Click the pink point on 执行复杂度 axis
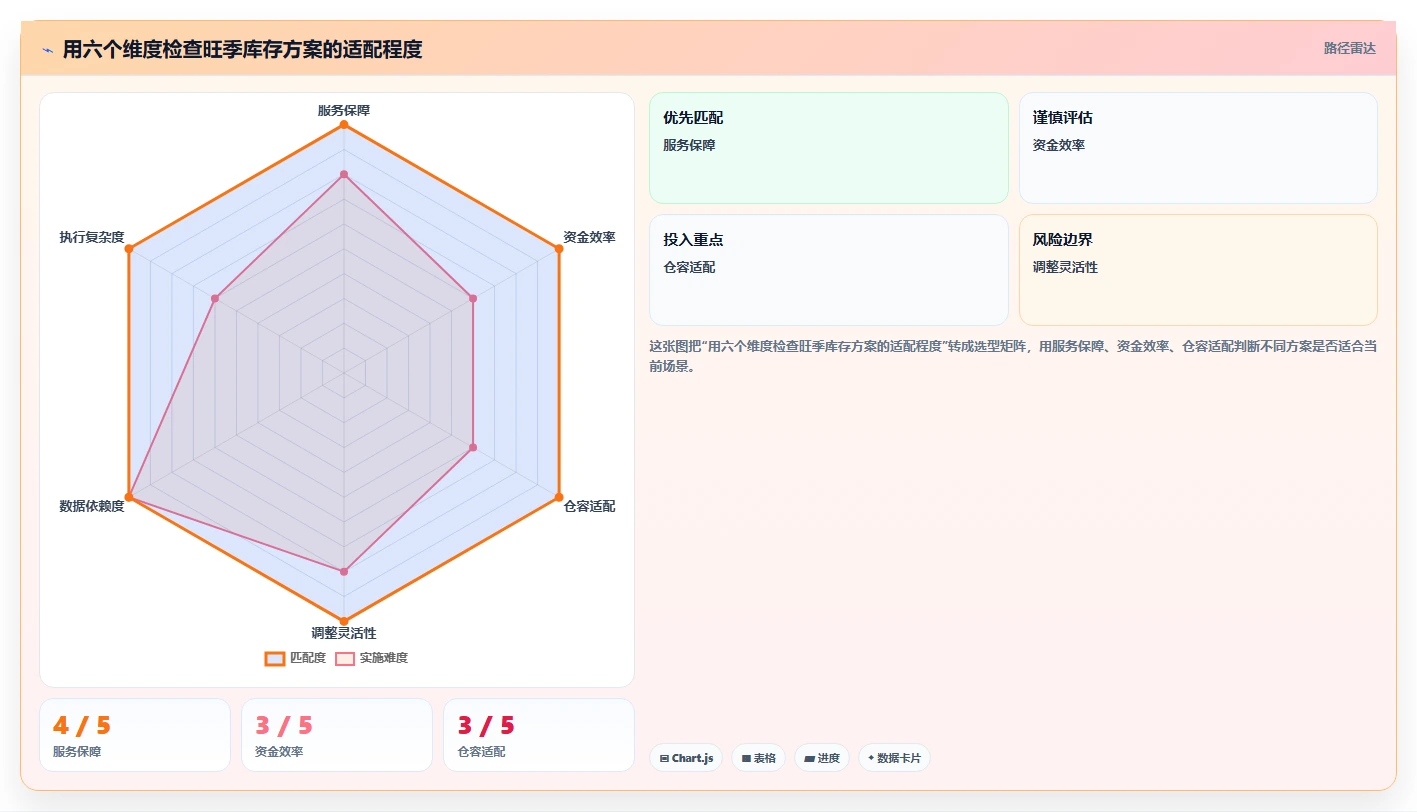 (x=215, y=298)
